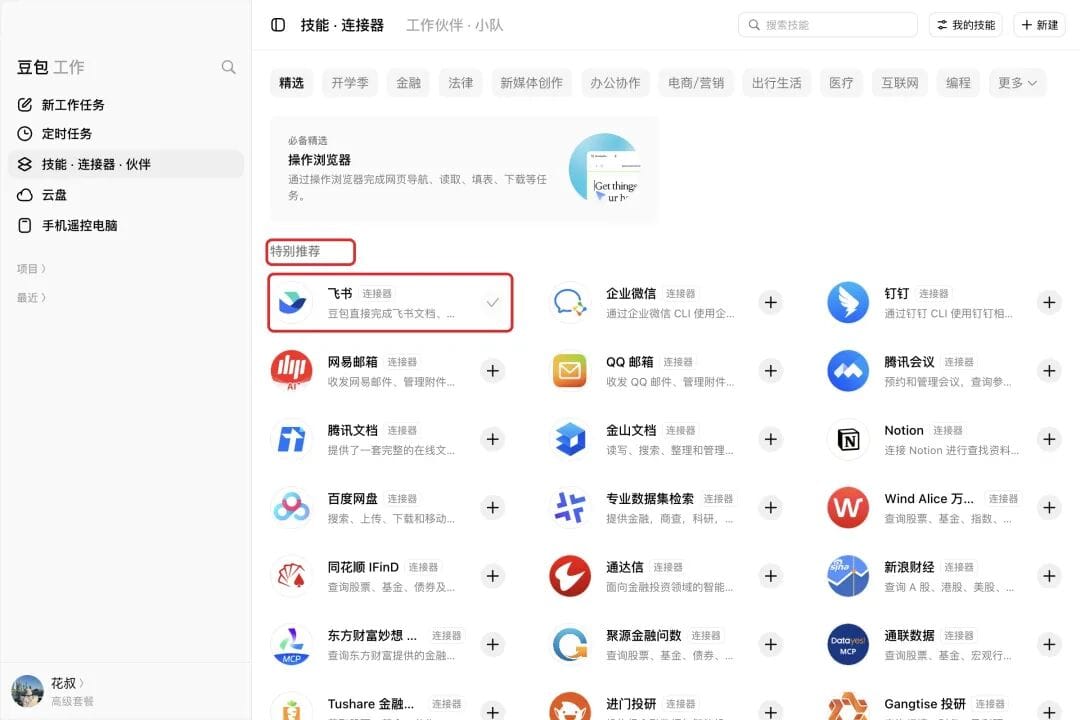1080x720 pixels.
Task: Switch to the 法律 tab
Action: pyautogui.click(x=461, y=83)
